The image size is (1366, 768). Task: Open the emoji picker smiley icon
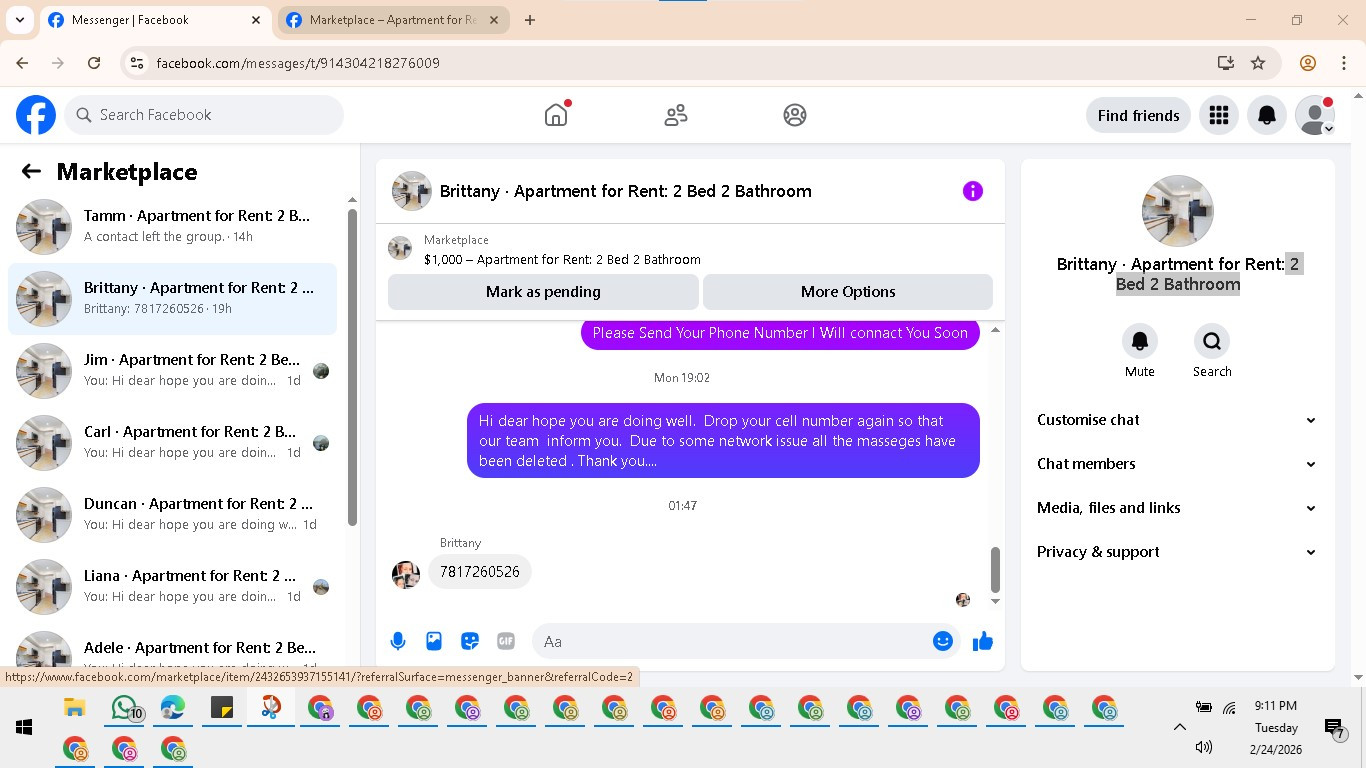pyautogui.click(x=943, y=641)
